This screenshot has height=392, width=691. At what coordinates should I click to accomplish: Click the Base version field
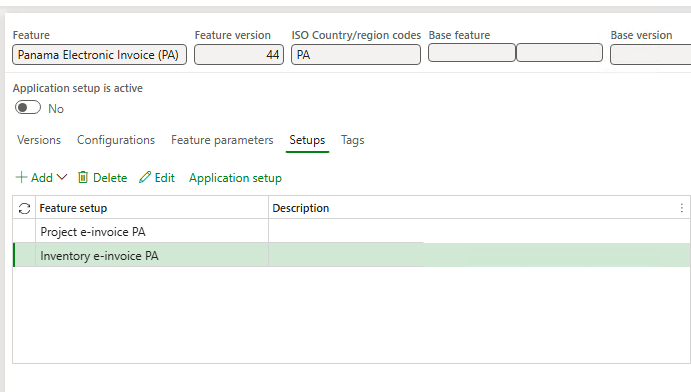coord(650,55)
